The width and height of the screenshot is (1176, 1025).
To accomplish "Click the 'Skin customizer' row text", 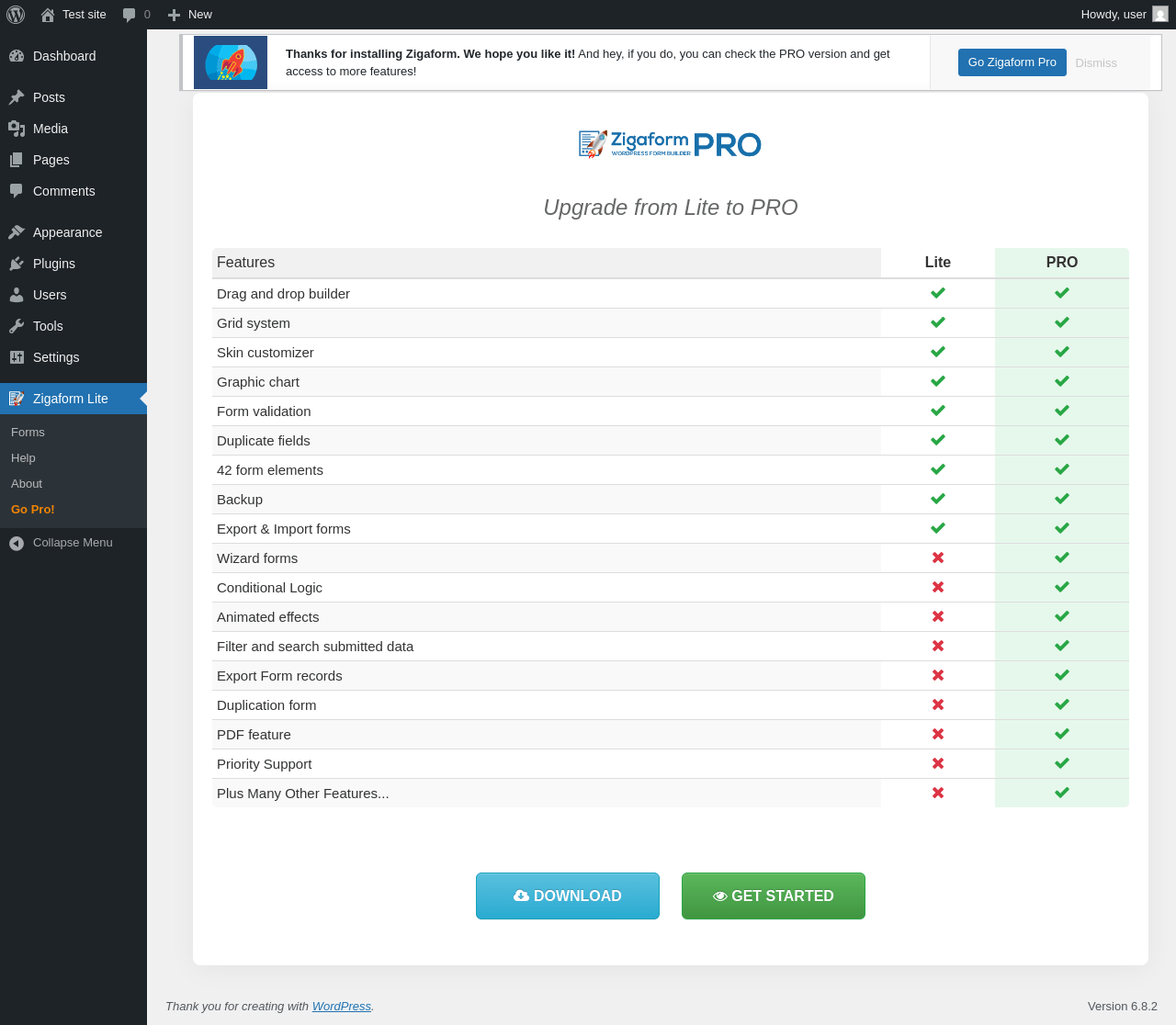I will click(x=266, y=353).
